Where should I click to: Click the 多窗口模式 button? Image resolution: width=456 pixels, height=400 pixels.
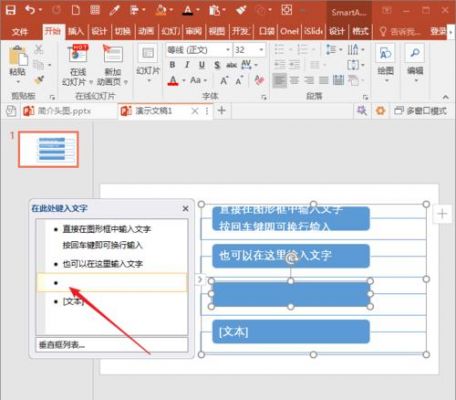tap(421, 111)
